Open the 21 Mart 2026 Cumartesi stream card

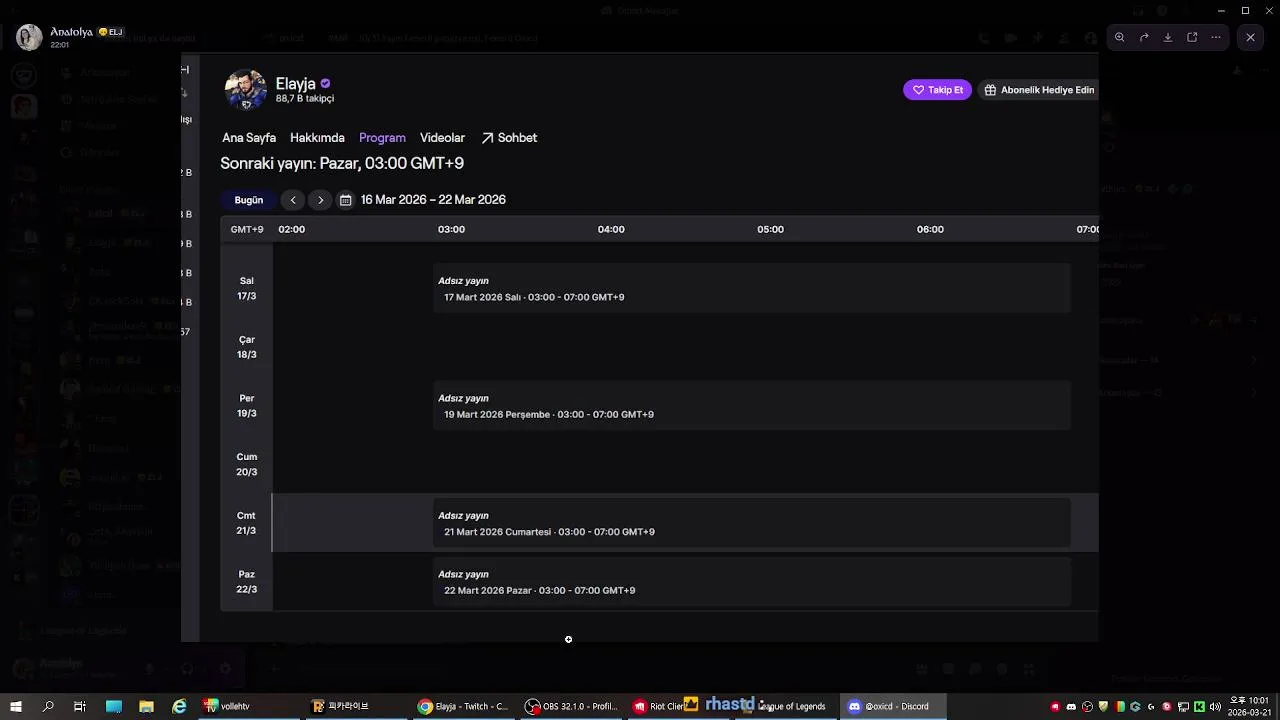(x=752, y=523)
